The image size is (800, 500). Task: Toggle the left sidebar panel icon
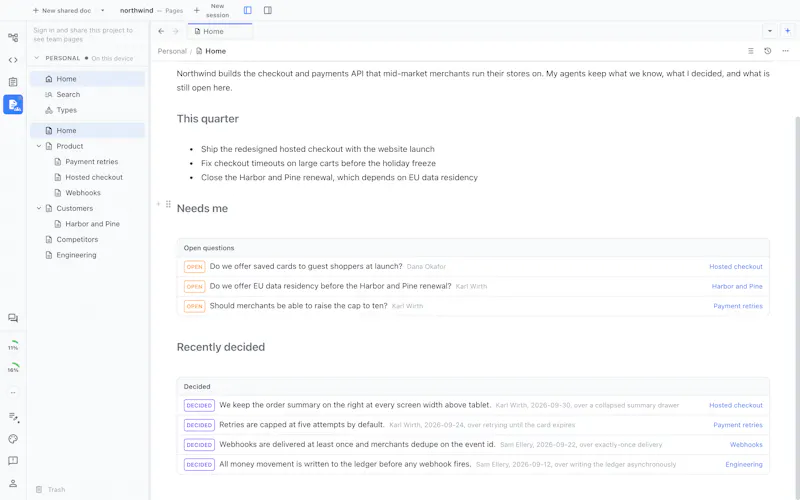pos(247,10)
